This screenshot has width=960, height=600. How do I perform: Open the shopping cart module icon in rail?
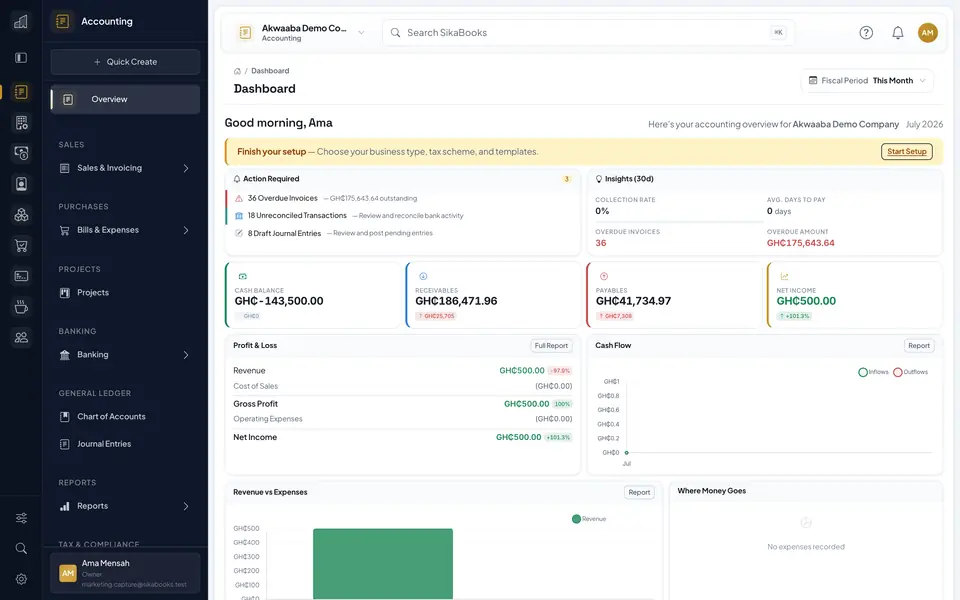coord(21,246)
